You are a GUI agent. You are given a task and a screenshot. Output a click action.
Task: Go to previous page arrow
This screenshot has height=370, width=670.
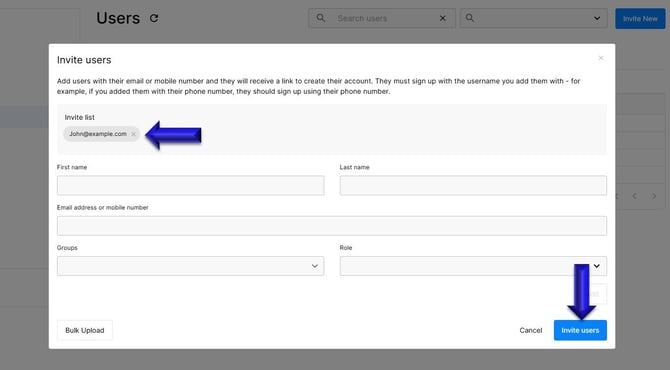[635, 196]
